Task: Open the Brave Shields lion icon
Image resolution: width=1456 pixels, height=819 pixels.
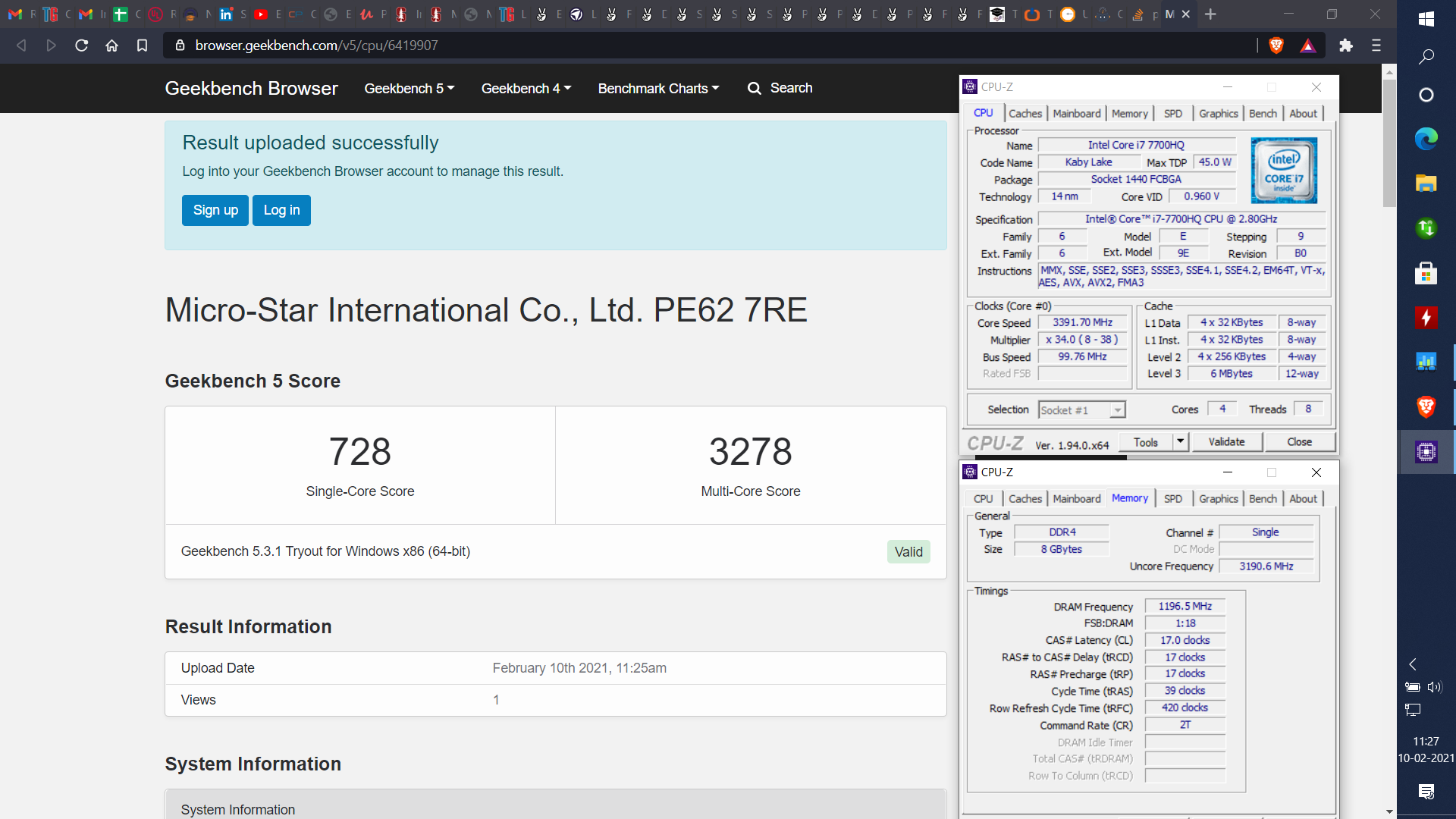Action: (1276, 45)
